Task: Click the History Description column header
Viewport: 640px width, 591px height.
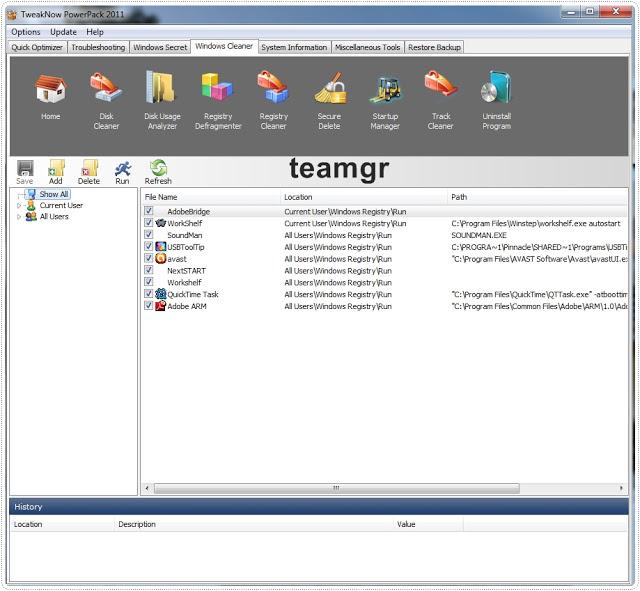Action: coord(254,524)
